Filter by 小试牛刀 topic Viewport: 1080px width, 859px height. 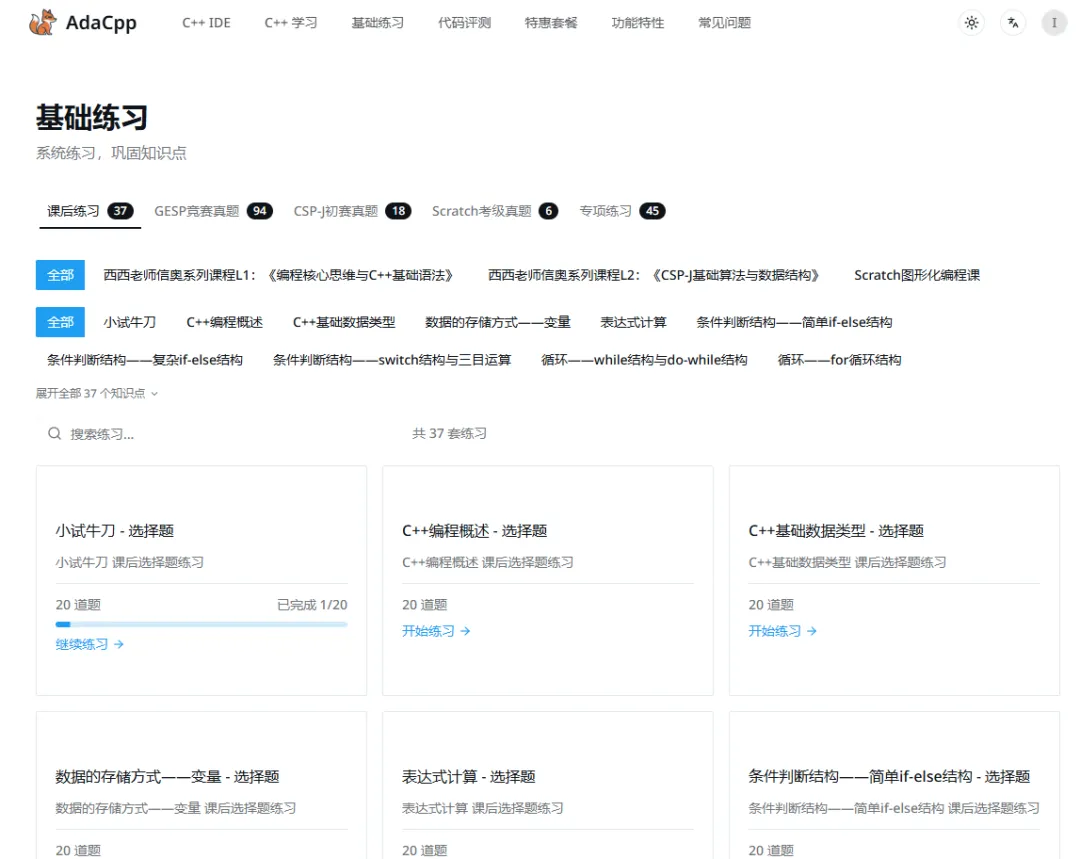coord(129,322)
